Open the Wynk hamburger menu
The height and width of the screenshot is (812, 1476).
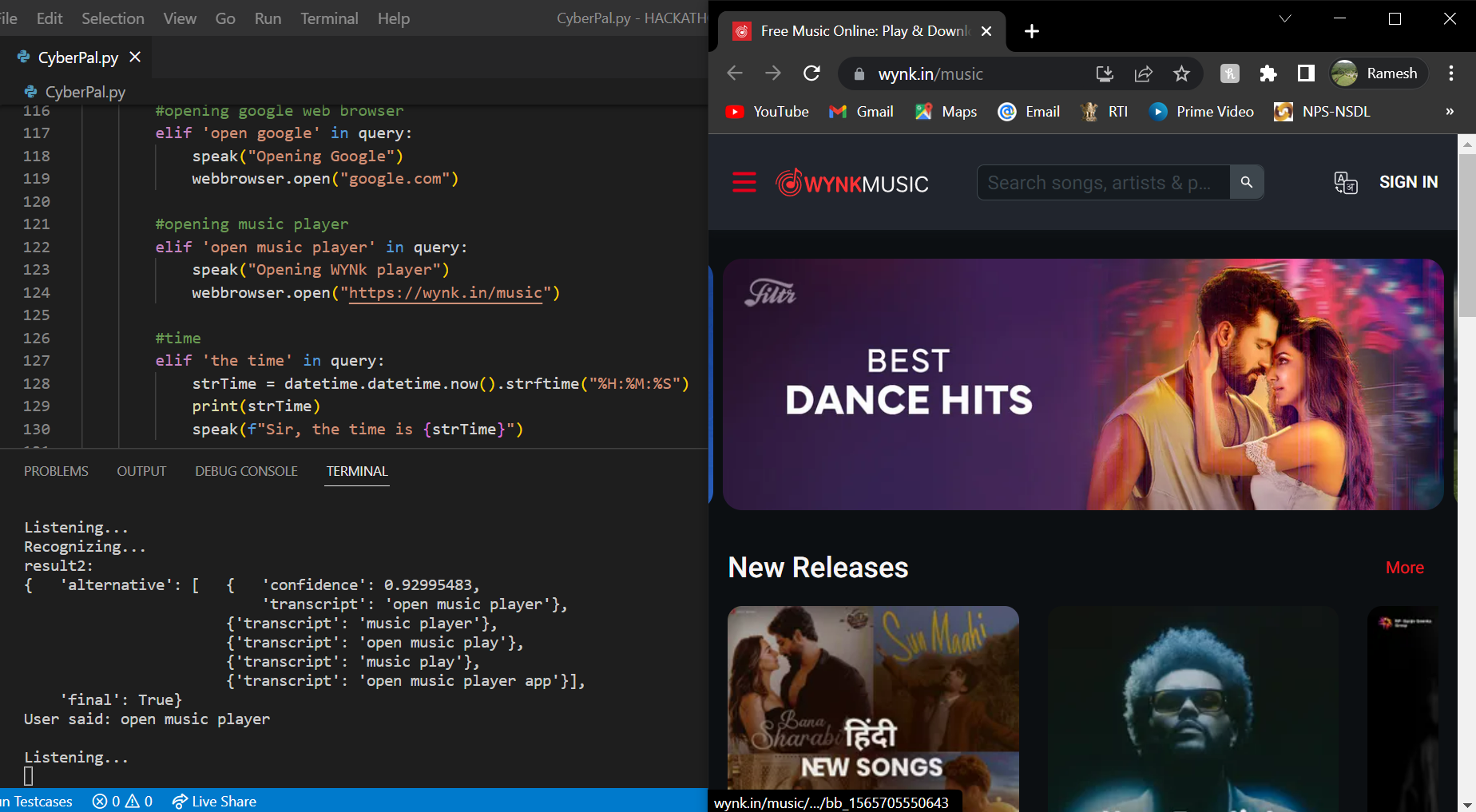[x=744, y=183]
